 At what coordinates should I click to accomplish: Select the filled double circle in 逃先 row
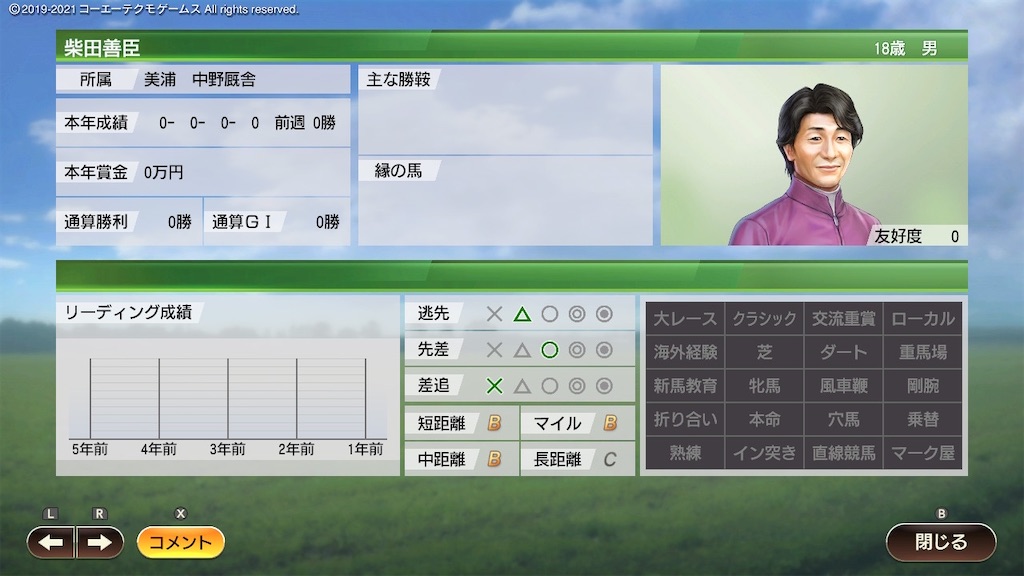[x=604, y=314]
